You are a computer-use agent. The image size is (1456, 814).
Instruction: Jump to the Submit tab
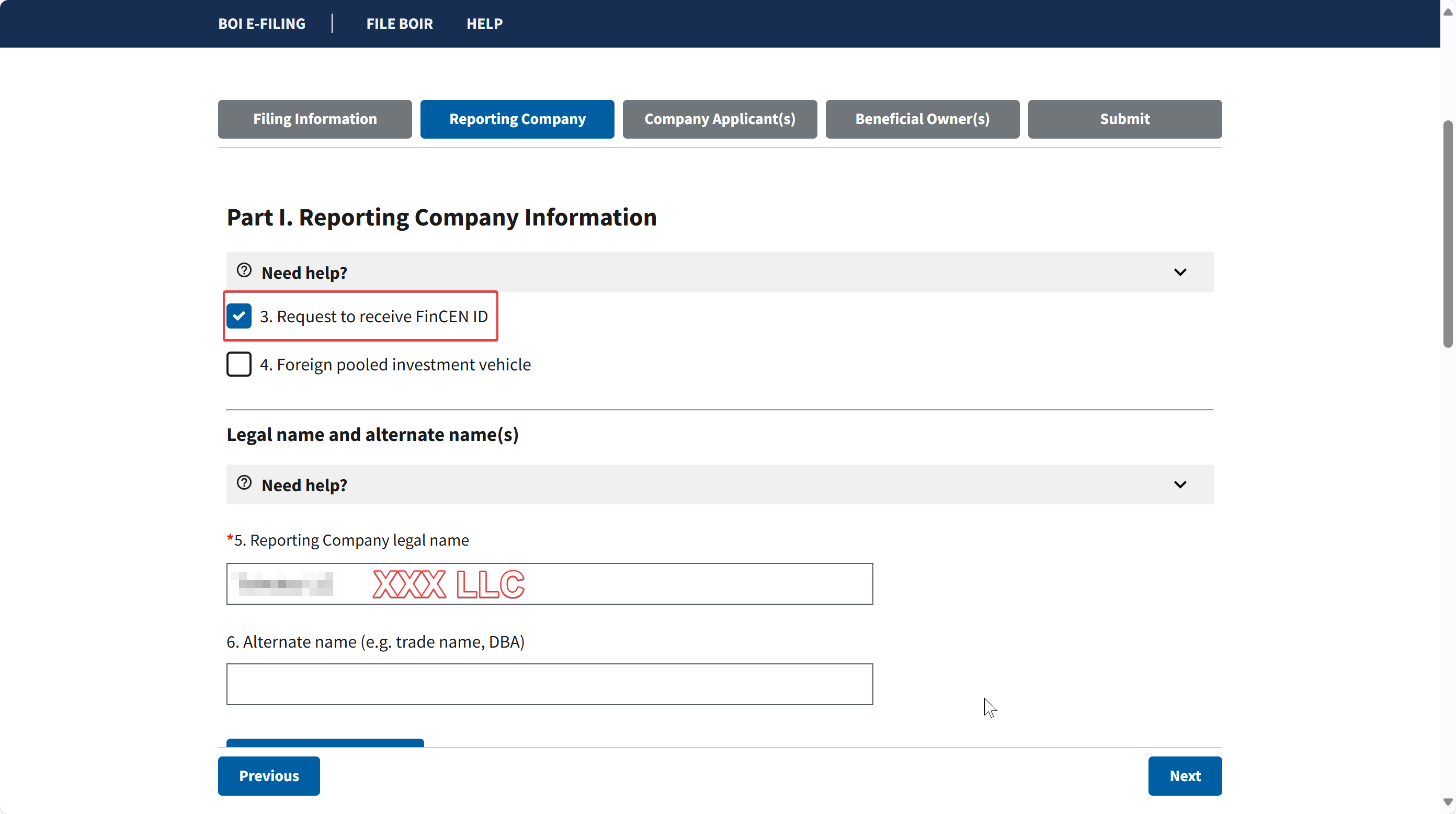pyautogui.click(x=1125, y=119)
